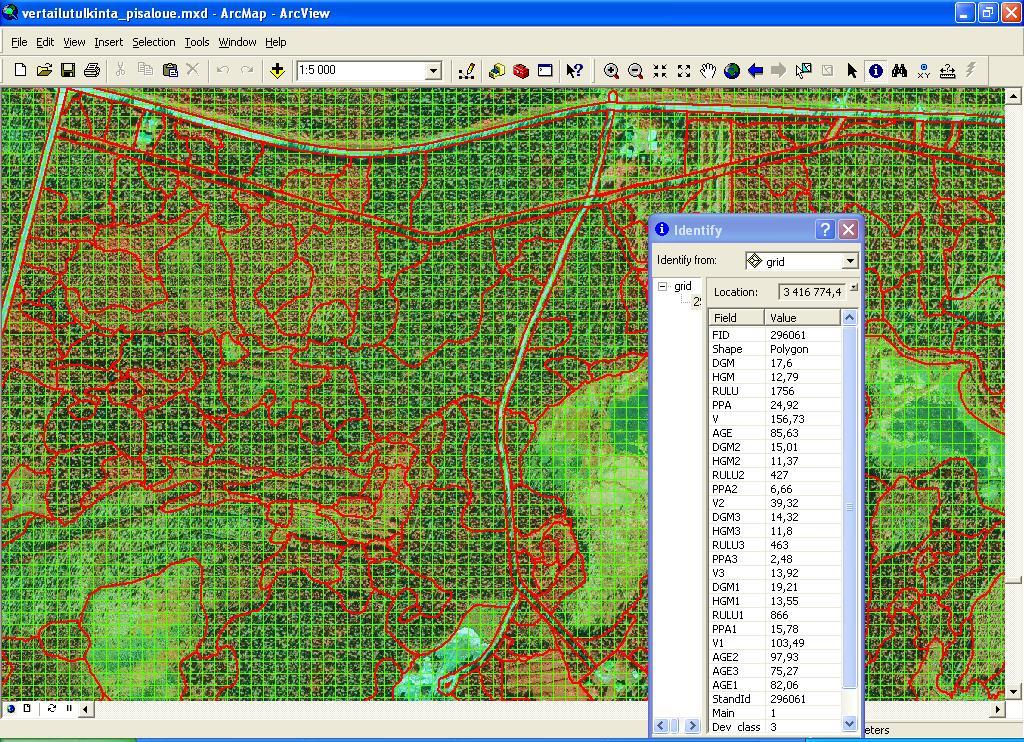The image size is (1024, 742).
Task: Activate the Identify tool in toolbar
Action: click(876, 71)
